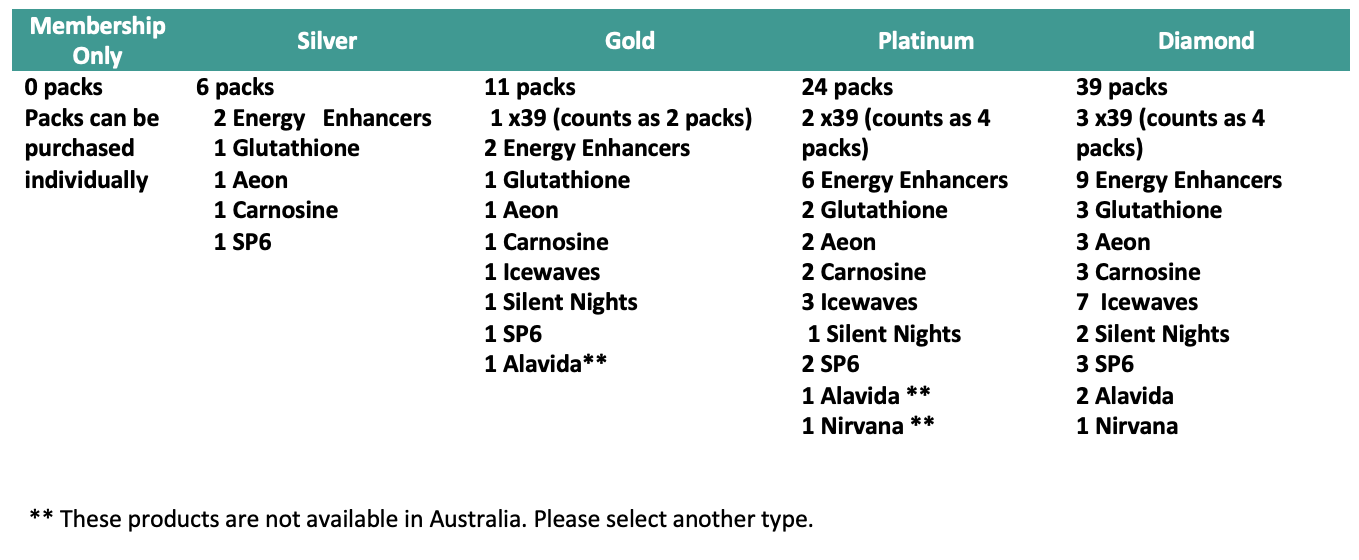Viewport: 1359px width, 560px height.
Task: Click the Membership Only header cell
Action: [97, 41]
